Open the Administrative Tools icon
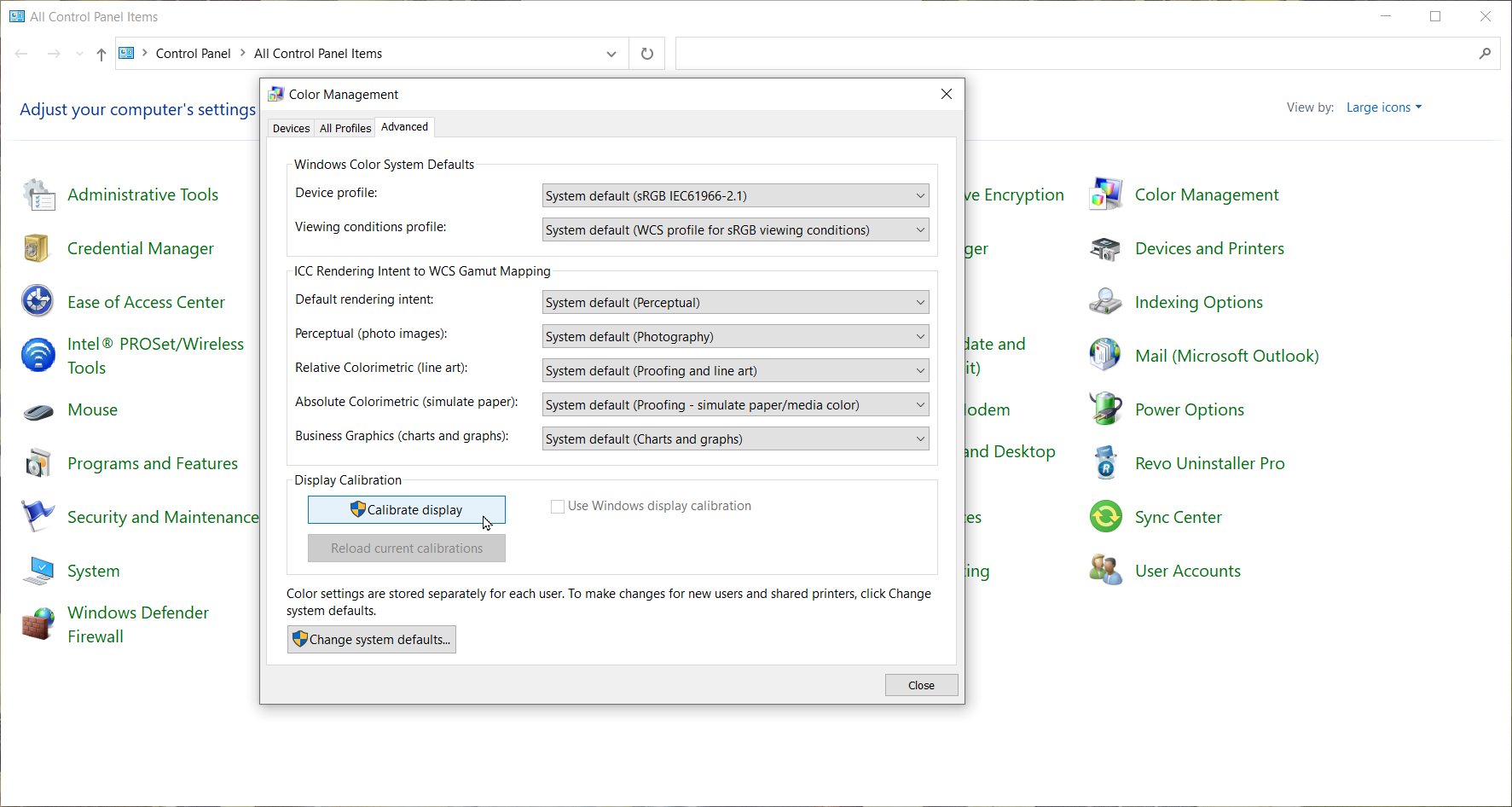Image resolution: width=1512 pixels, height=807 pixels. click(x=38, y=195)
